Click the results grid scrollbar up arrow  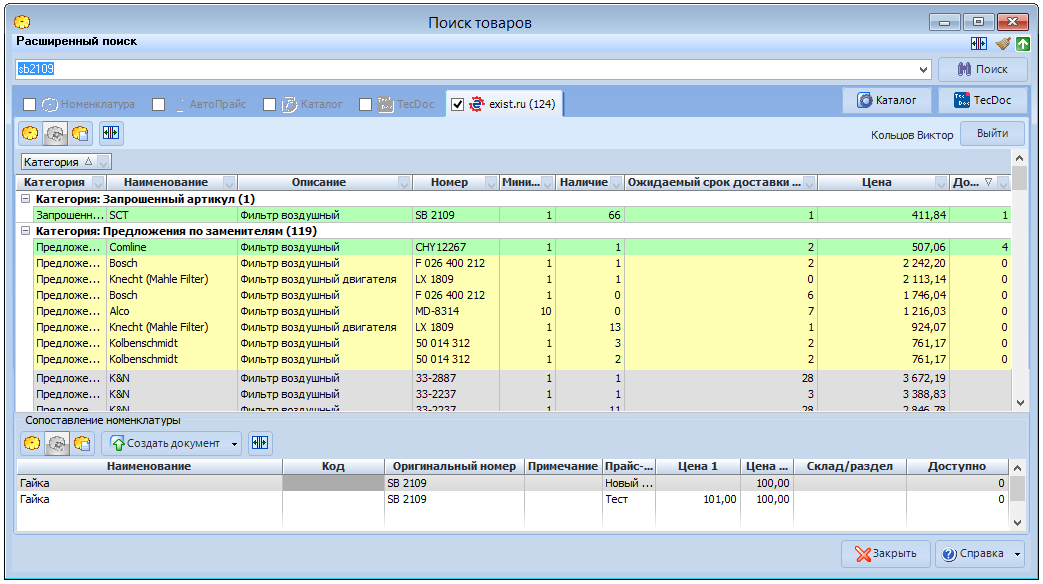1020,158
